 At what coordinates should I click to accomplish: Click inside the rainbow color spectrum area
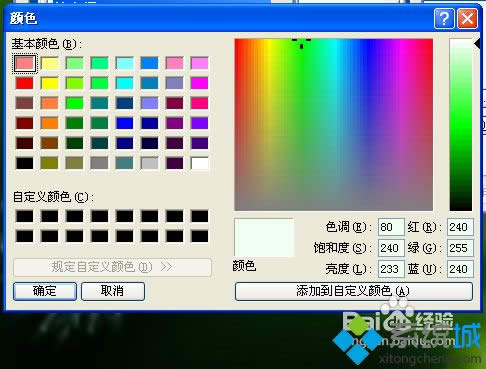334,125
